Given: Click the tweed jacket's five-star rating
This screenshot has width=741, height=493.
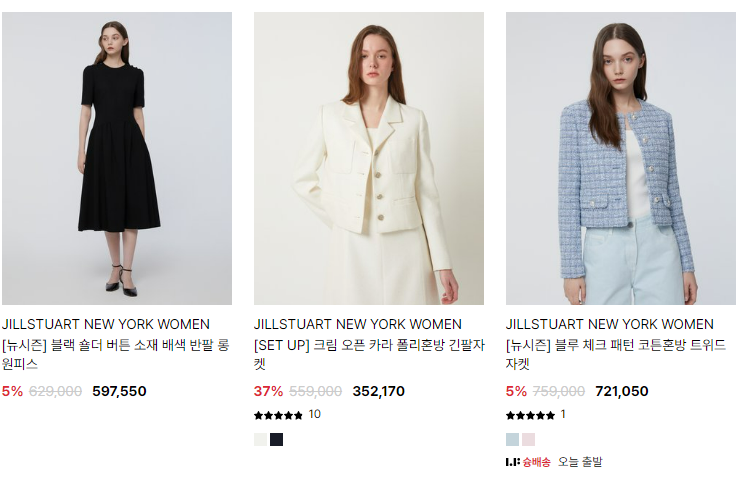Looking at the screenshot, I should click(530, 415).
